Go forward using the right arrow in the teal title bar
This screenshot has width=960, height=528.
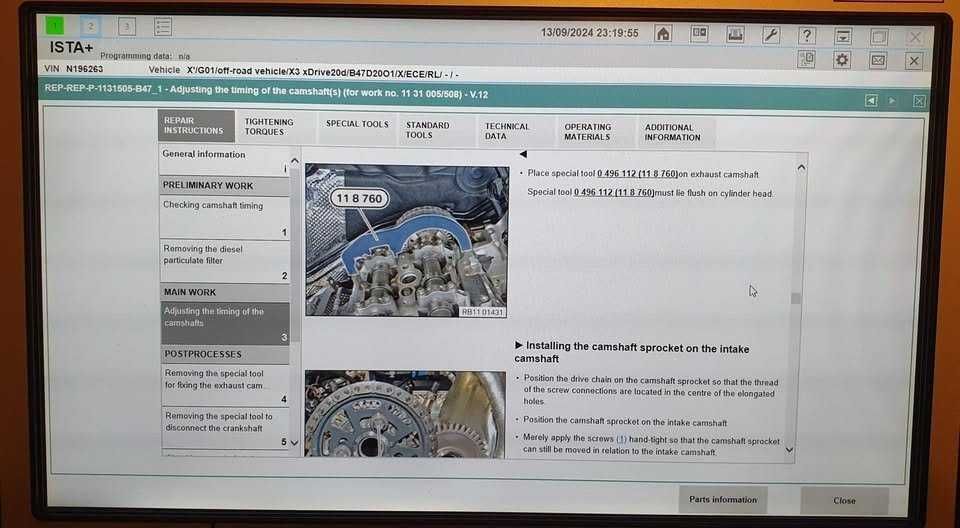click(x=892, y=100)
